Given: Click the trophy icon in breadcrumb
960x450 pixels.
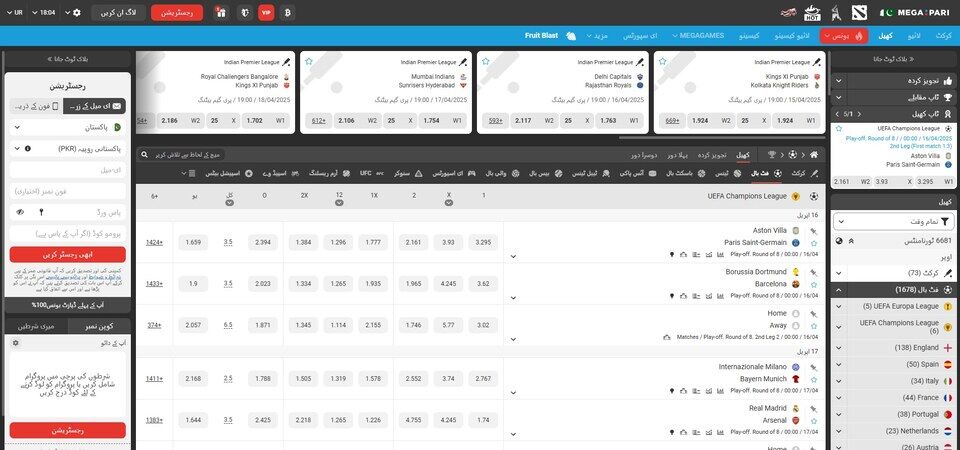Looking at the screenshot, I should coord(772,155).
